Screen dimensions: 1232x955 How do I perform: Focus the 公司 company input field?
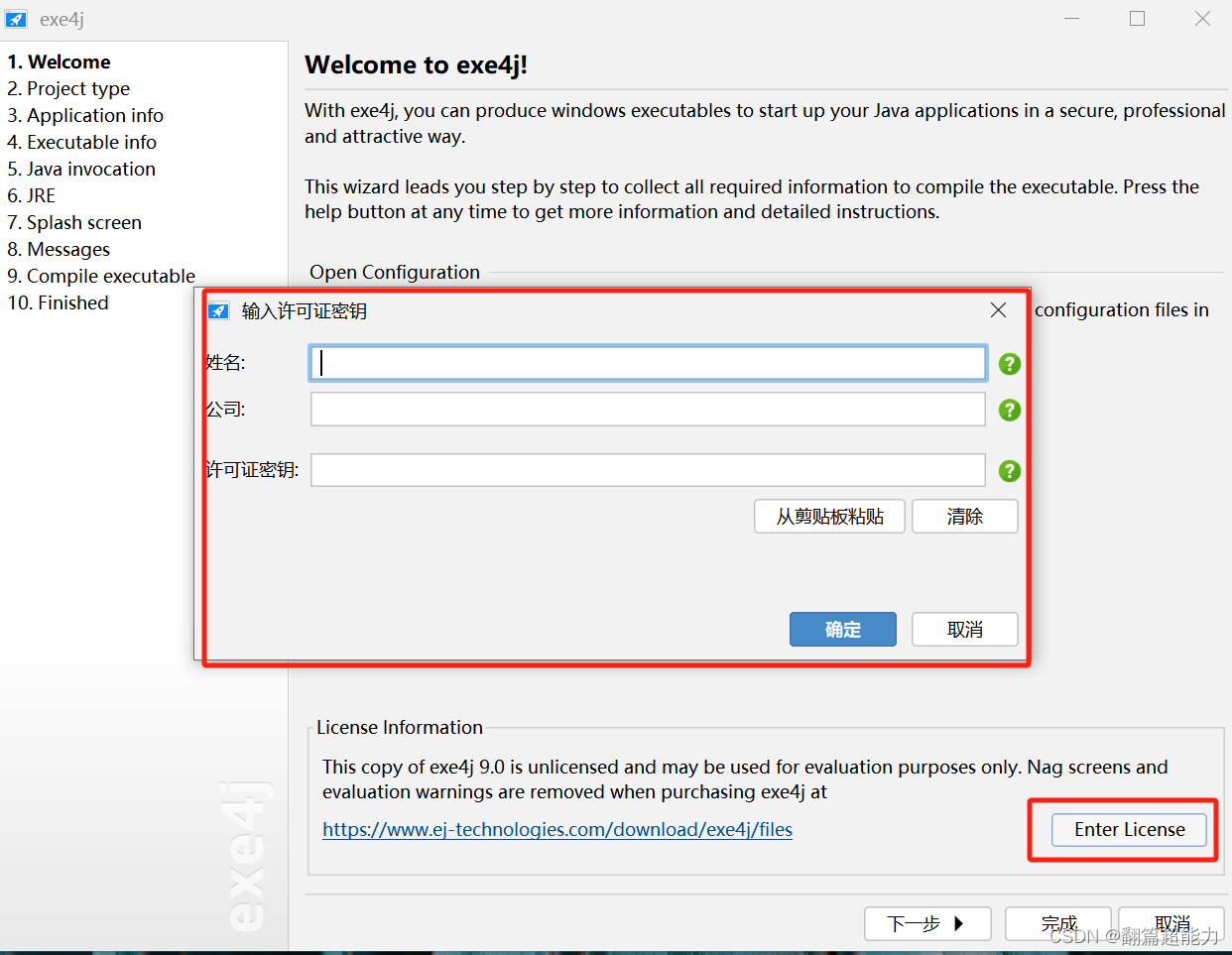tap(649, 409)
